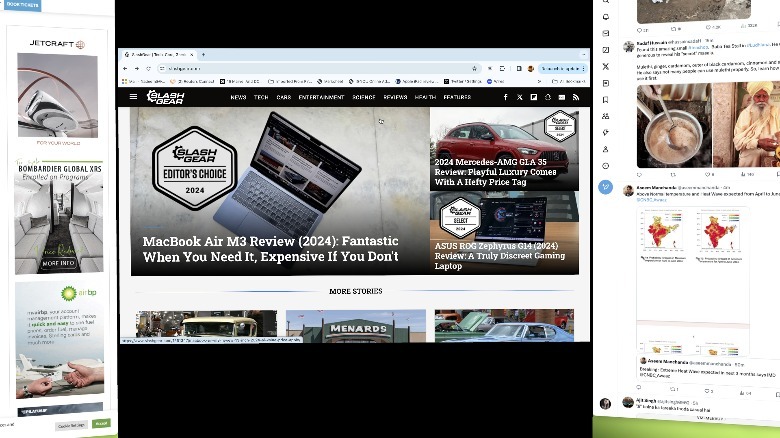
Task: Open the All Bookmarks folder
Action: [568, 81]
